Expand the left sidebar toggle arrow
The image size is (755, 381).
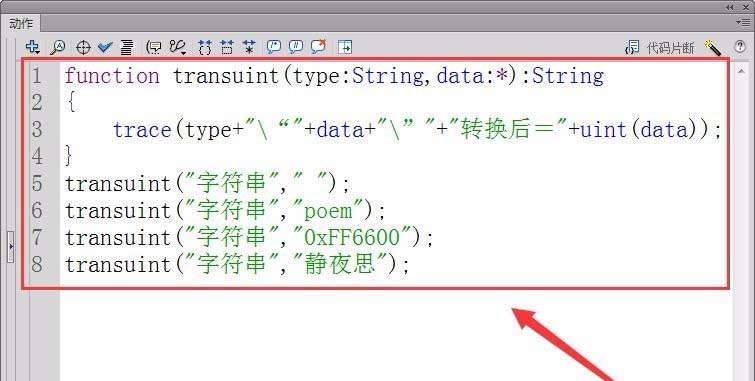(x=11, y=247)
